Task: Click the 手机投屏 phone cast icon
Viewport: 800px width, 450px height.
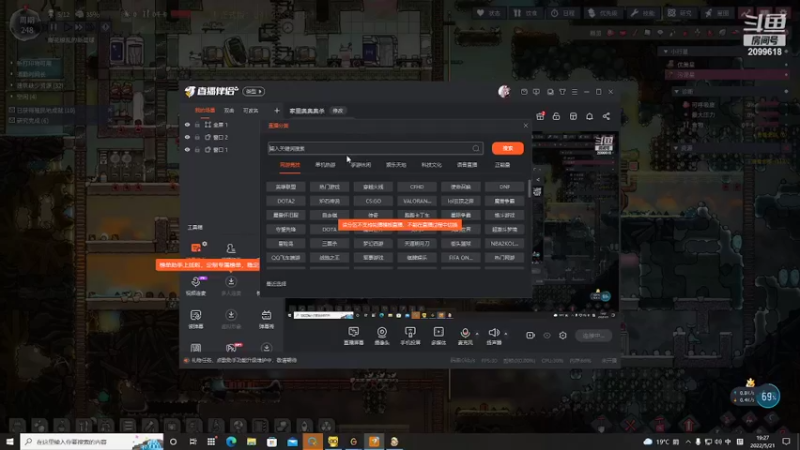Action: pos(410,335)
